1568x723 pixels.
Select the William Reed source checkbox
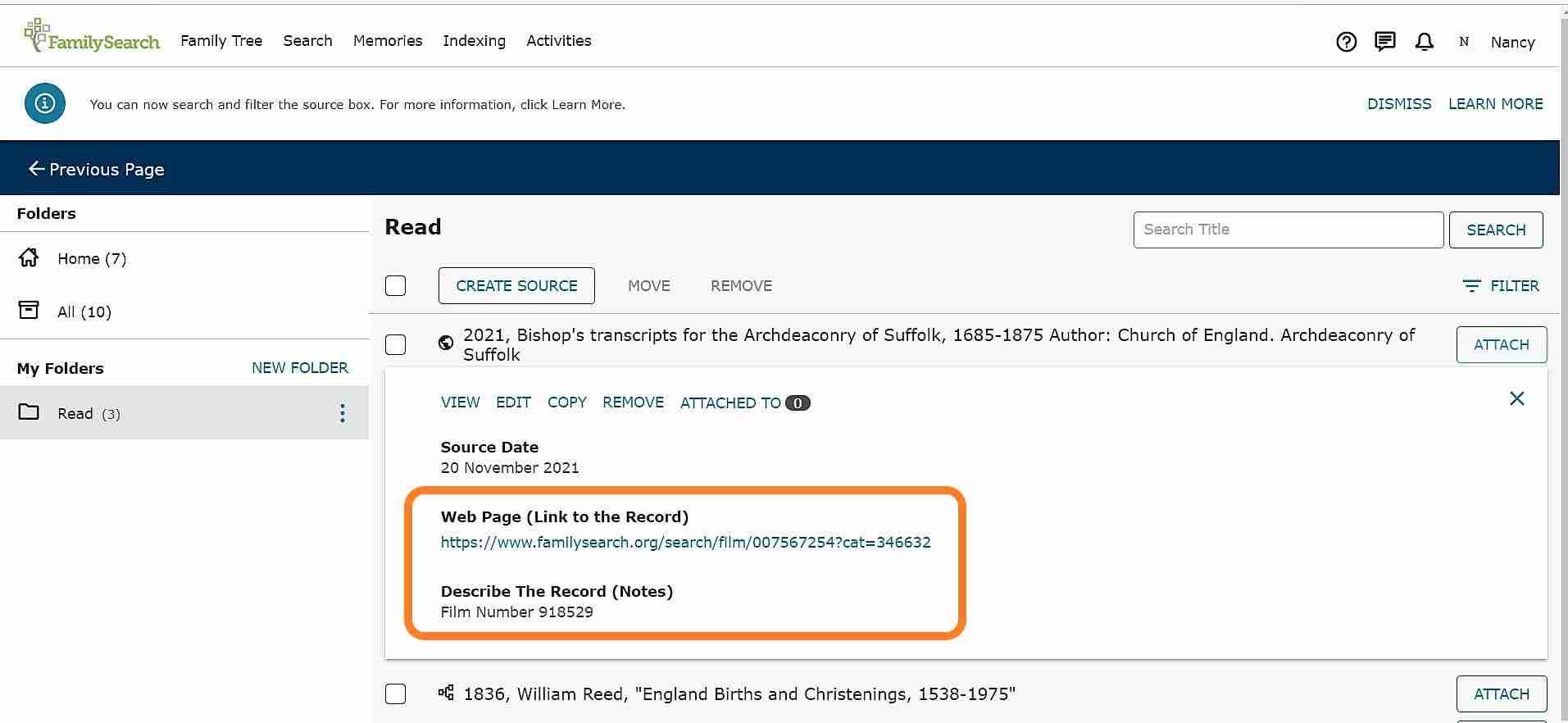395,693
